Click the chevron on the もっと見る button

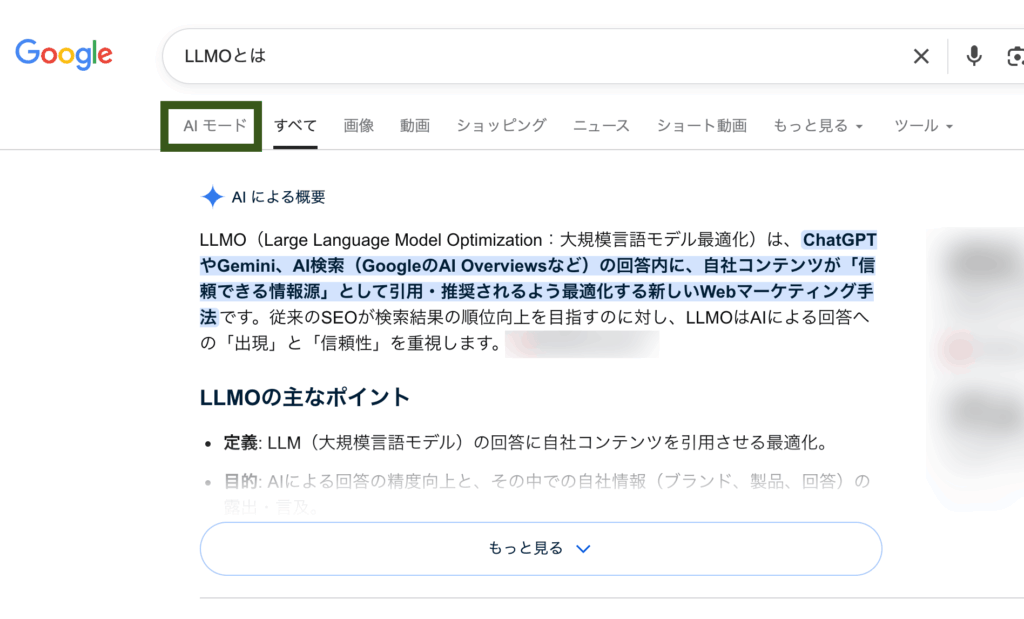(583, 548)
